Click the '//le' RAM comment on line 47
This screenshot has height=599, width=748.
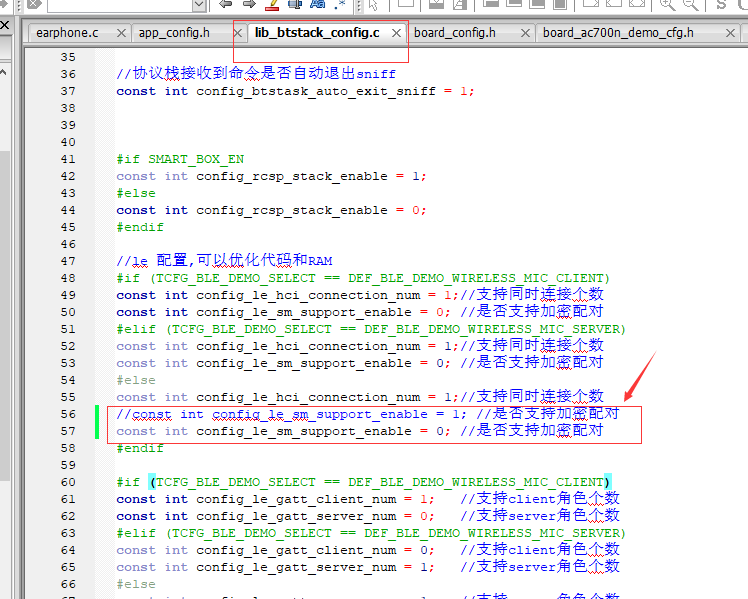coord(224,261)
